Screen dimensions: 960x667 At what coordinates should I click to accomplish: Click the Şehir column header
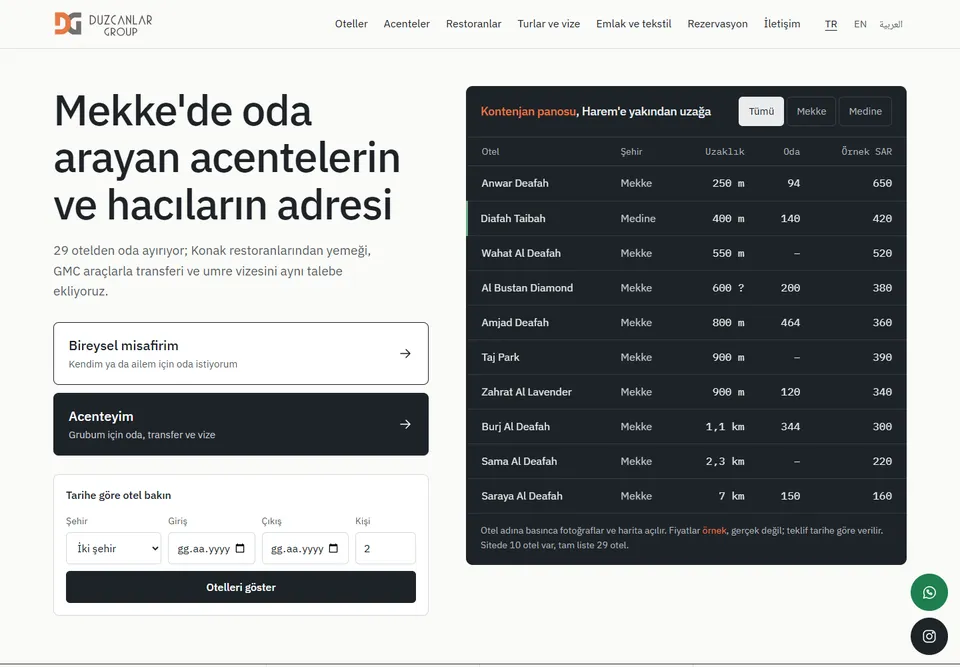(631, 151)
